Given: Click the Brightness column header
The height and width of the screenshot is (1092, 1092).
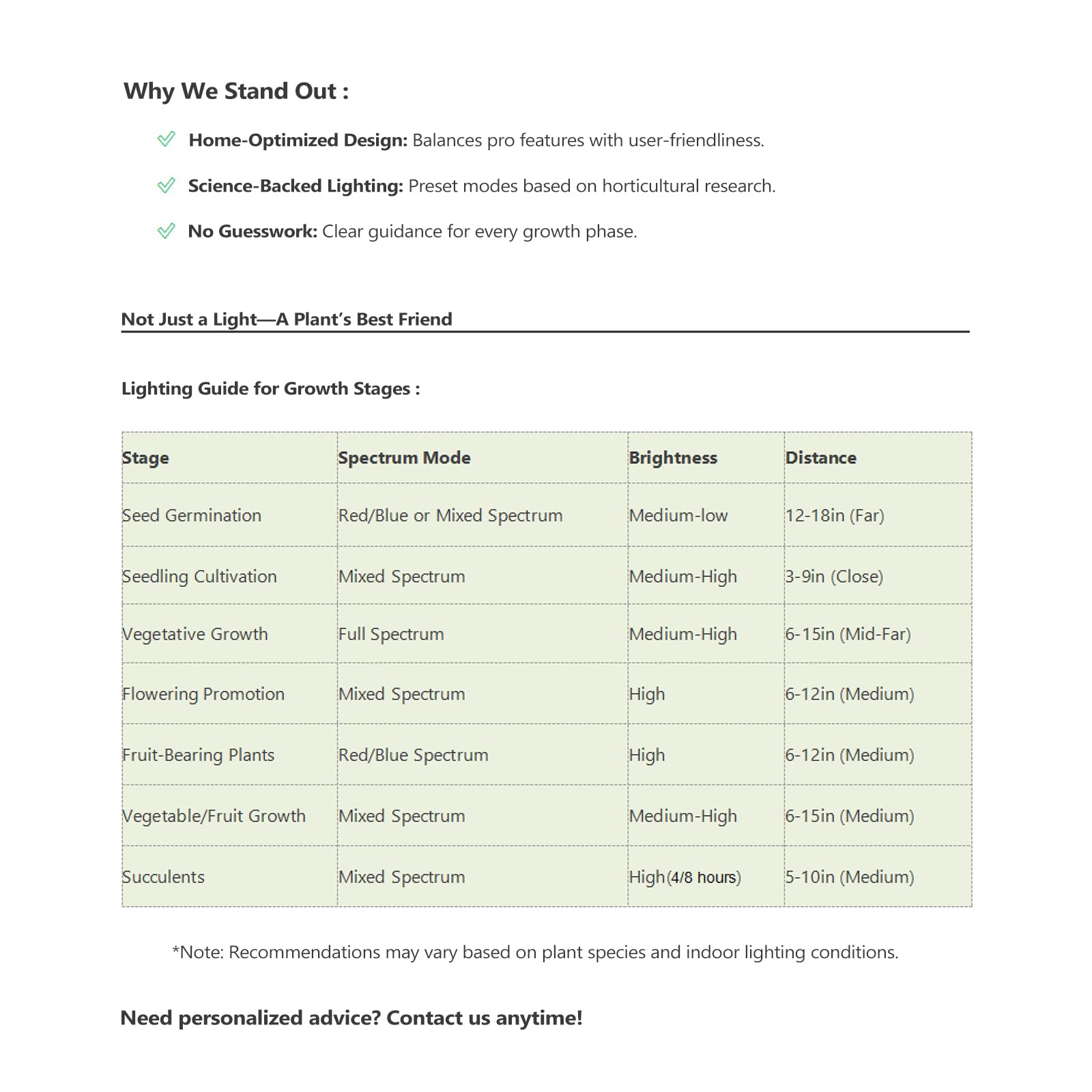Looking at the screenshot, I should click(673, 458).
